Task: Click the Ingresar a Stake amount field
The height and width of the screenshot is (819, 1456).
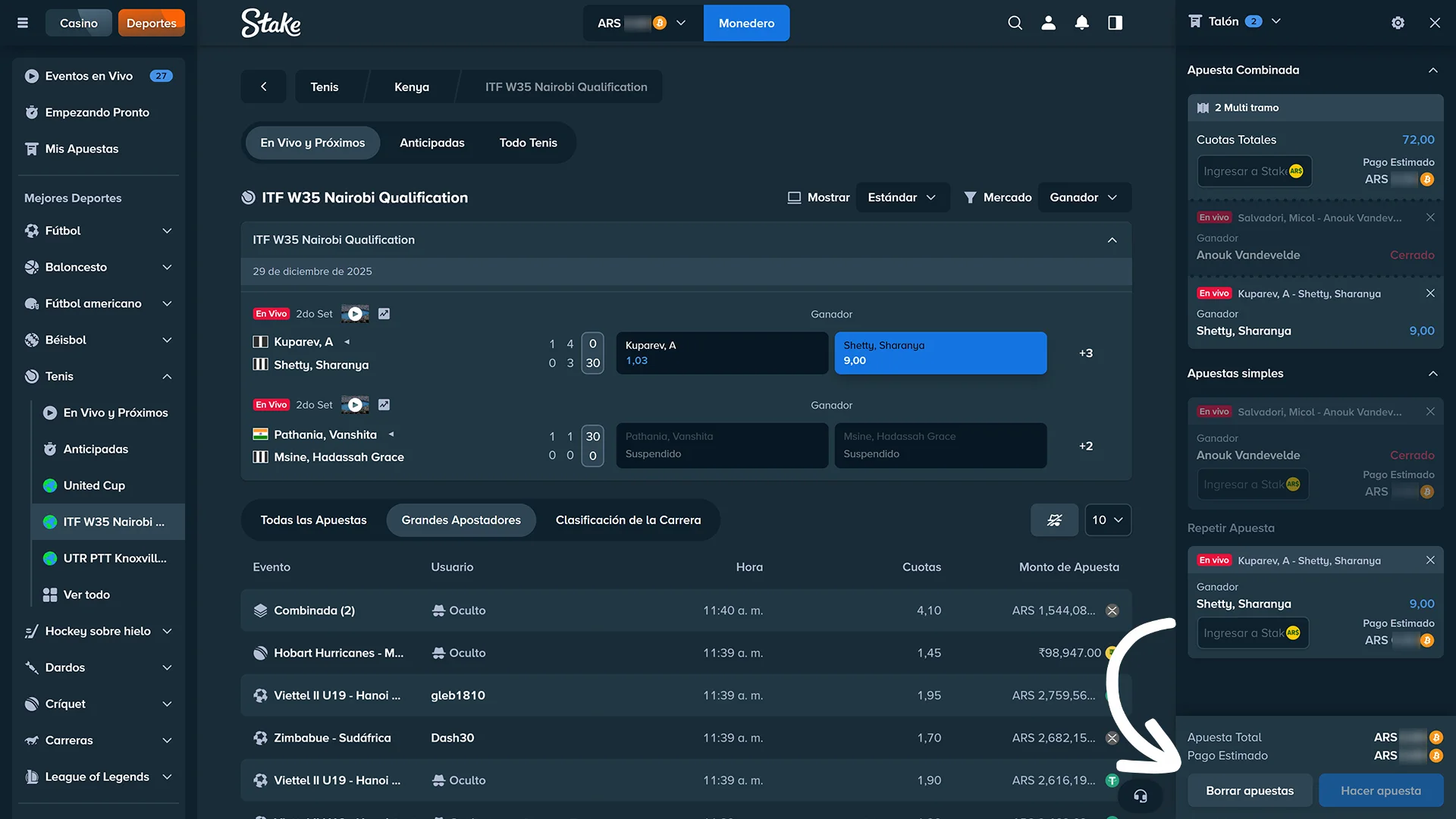Action: (x=1253, y=171)
